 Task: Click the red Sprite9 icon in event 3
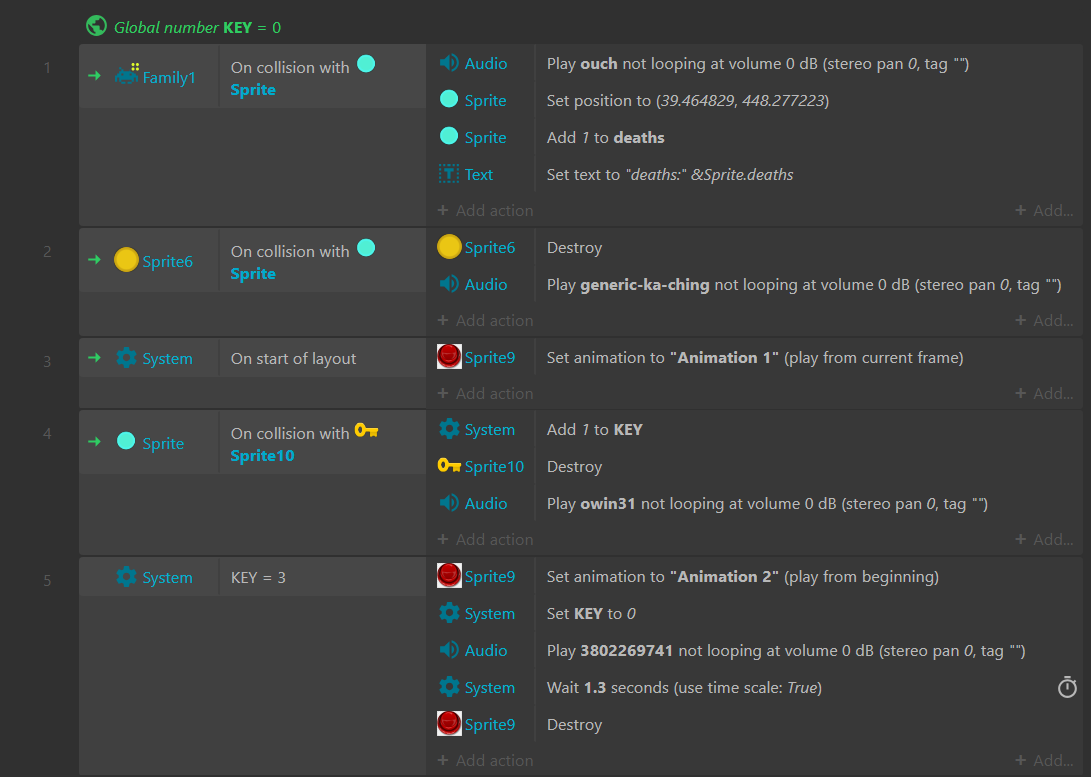[x=449, y=357]
